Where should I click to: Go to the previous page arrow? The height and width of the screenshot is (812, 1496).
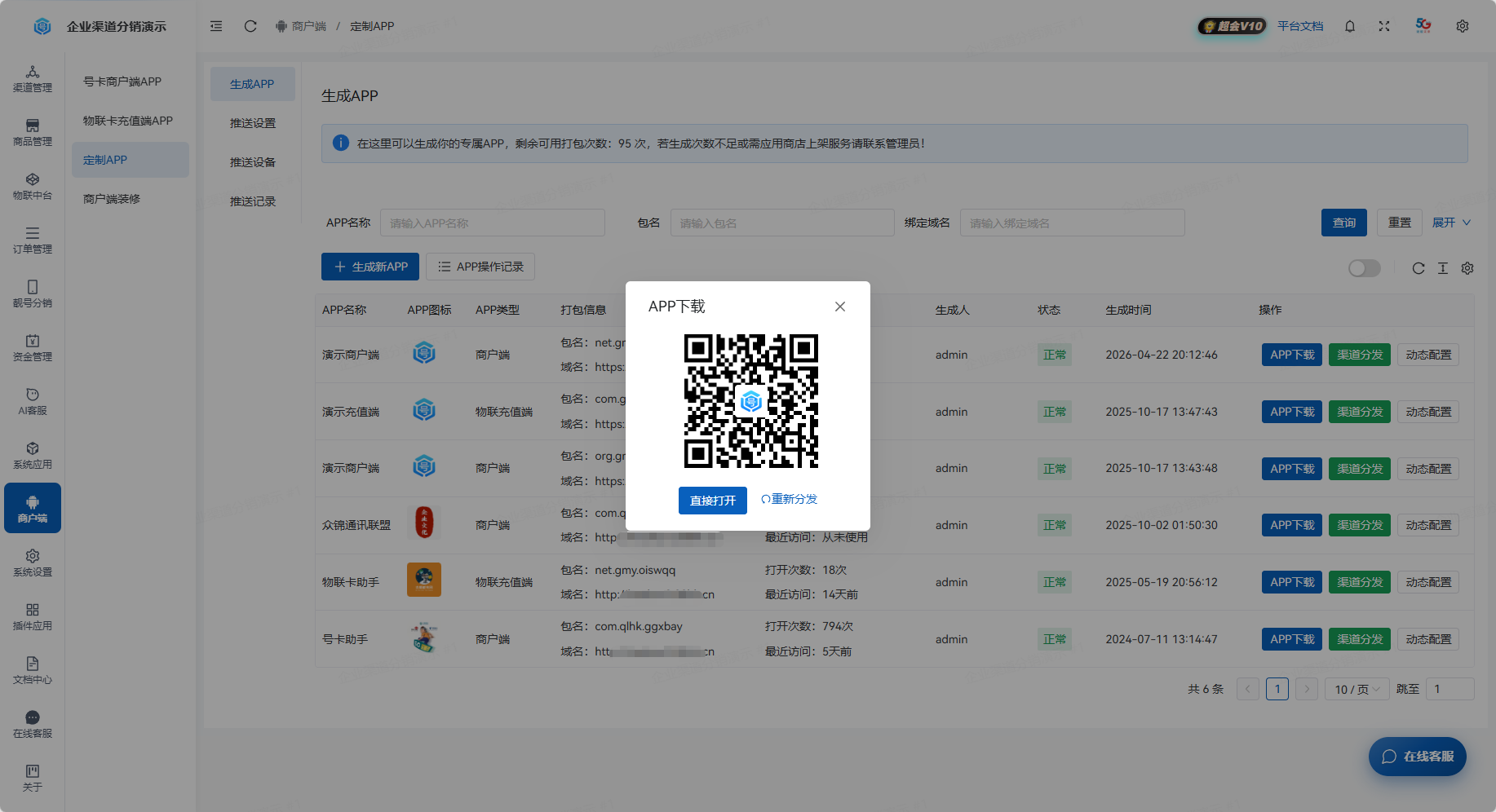(1248, 689)
